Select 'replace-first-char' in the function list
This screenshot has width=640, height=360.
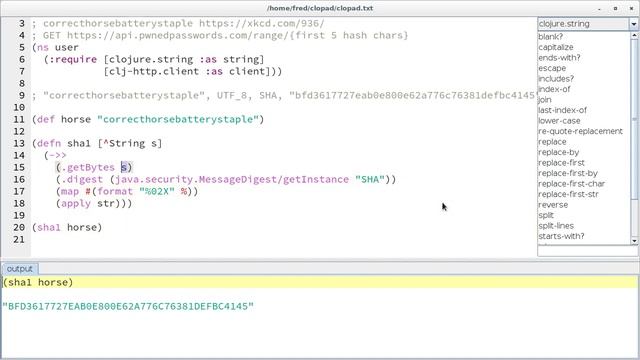(571, 184)
